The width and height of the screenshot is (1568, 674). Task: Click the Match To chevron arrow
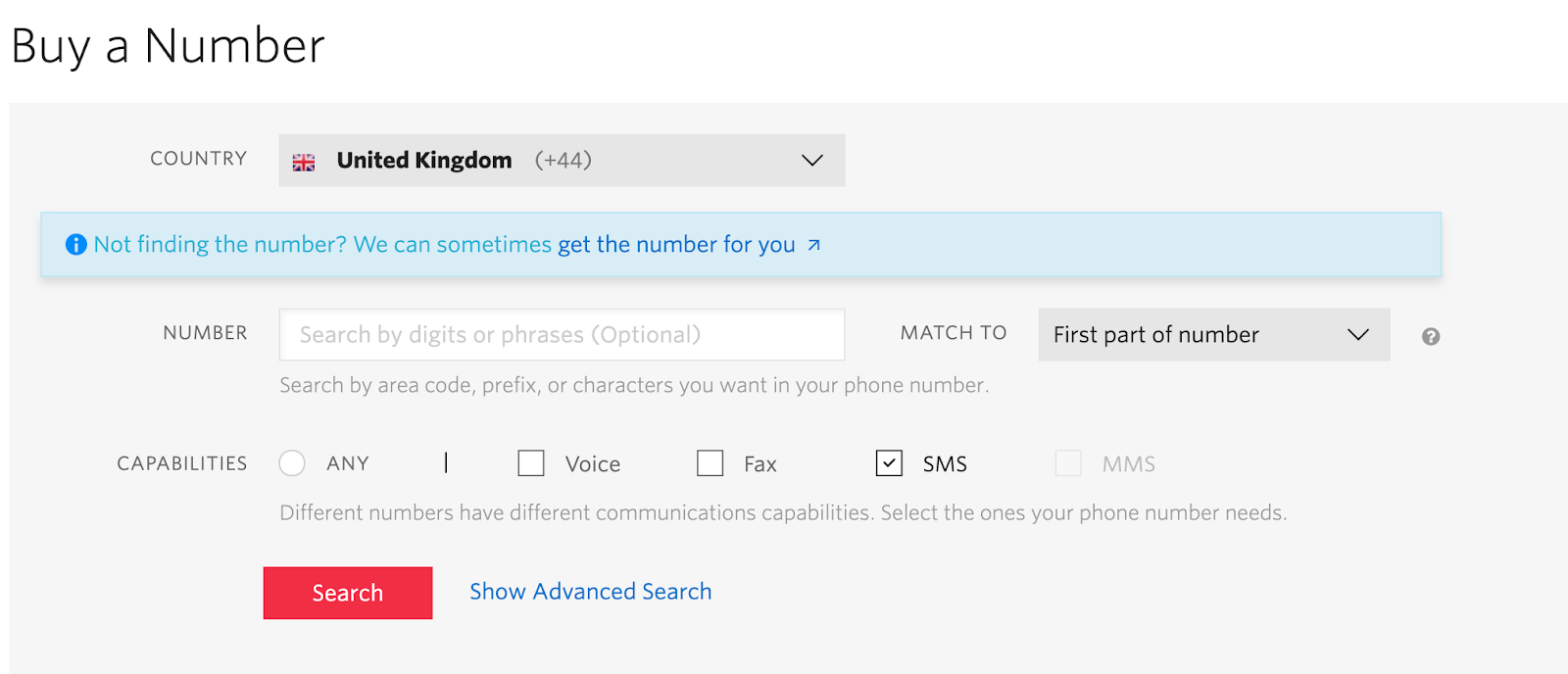click(x=1358, y=335)
